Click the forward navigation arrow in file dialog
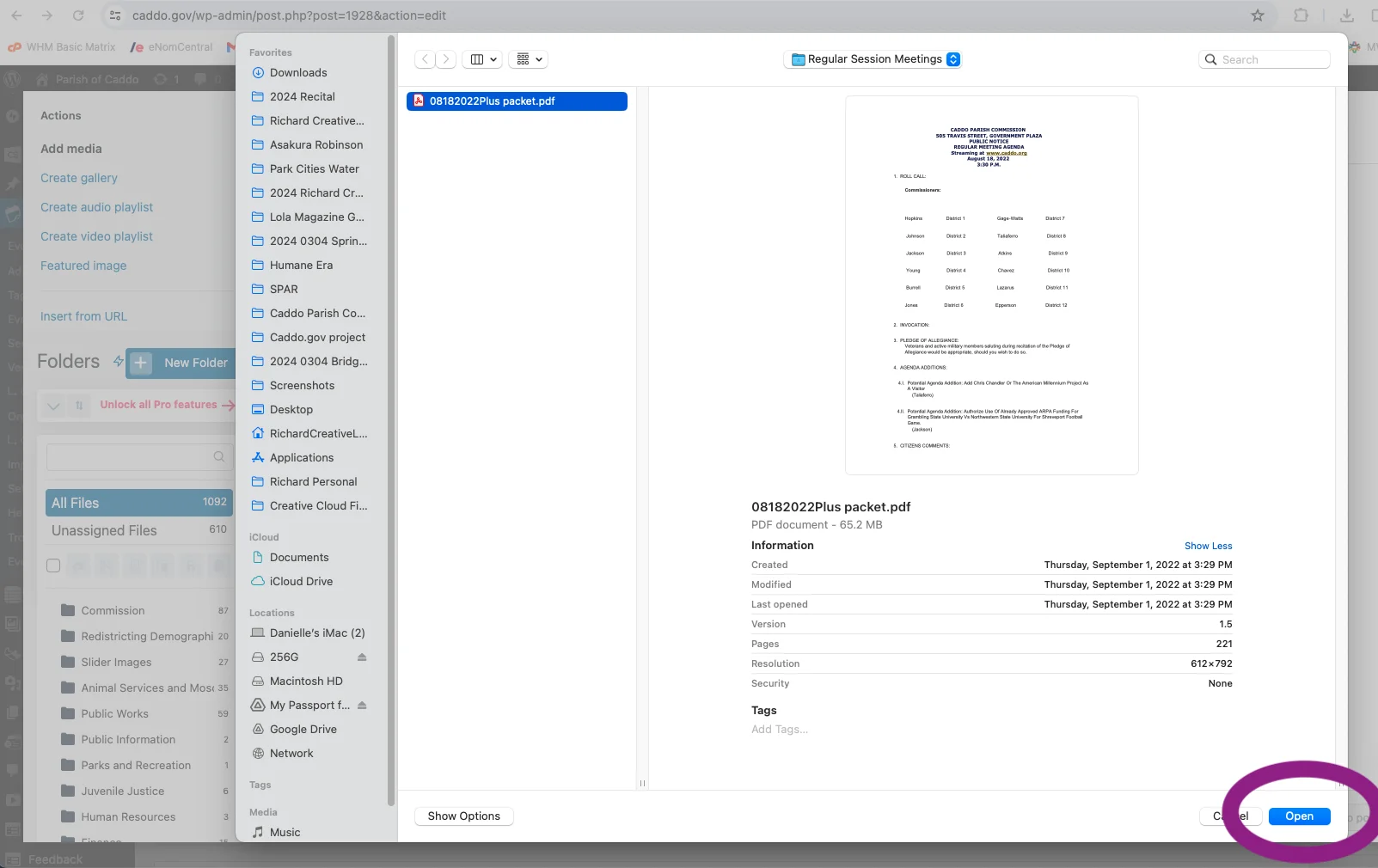Image resolution: width=1378 pixels, height=868 pixels. coord(445,59)
